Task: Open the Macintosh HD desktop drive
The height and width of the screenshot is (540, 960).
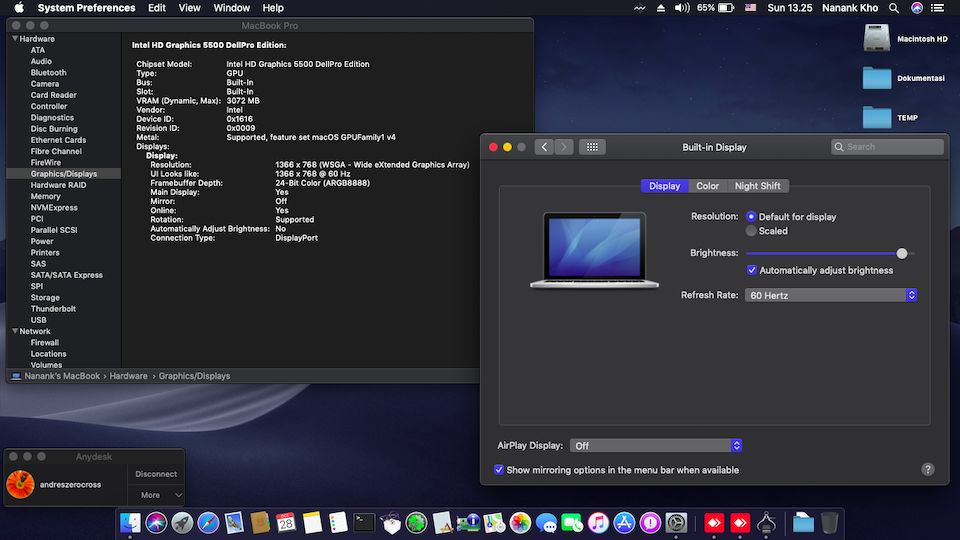Action: tap(877, 38)
